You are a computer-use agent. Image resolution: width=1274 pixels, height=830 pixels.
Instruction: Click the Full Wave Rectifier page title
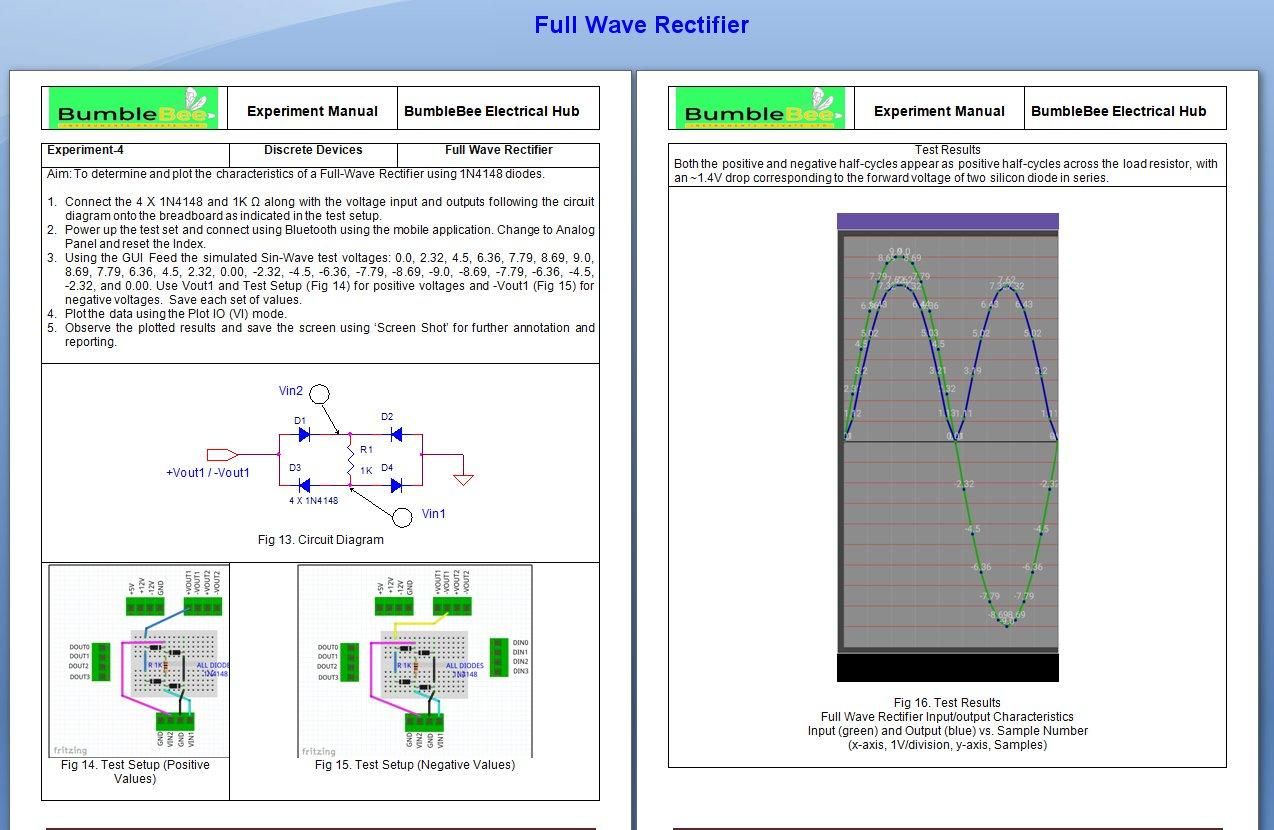click(641, 25)
